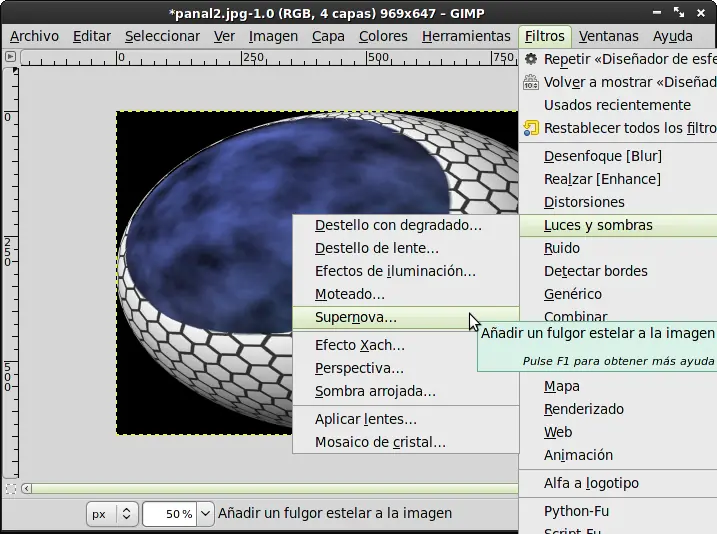This screenshot has width=717, height=534.
Task: Expand the Web filters submenu
Action: click(618, 432)
